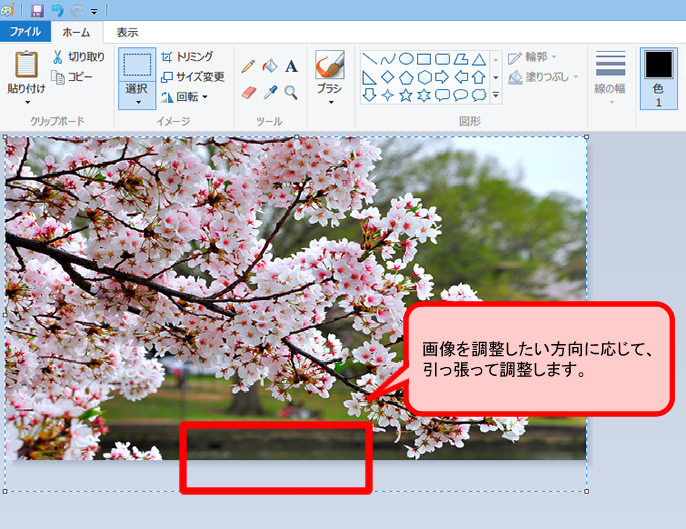The width and height of the screenshot is (686, 529).
Task: Choose the Left arrow shape
Action: [x=461, y=77]
